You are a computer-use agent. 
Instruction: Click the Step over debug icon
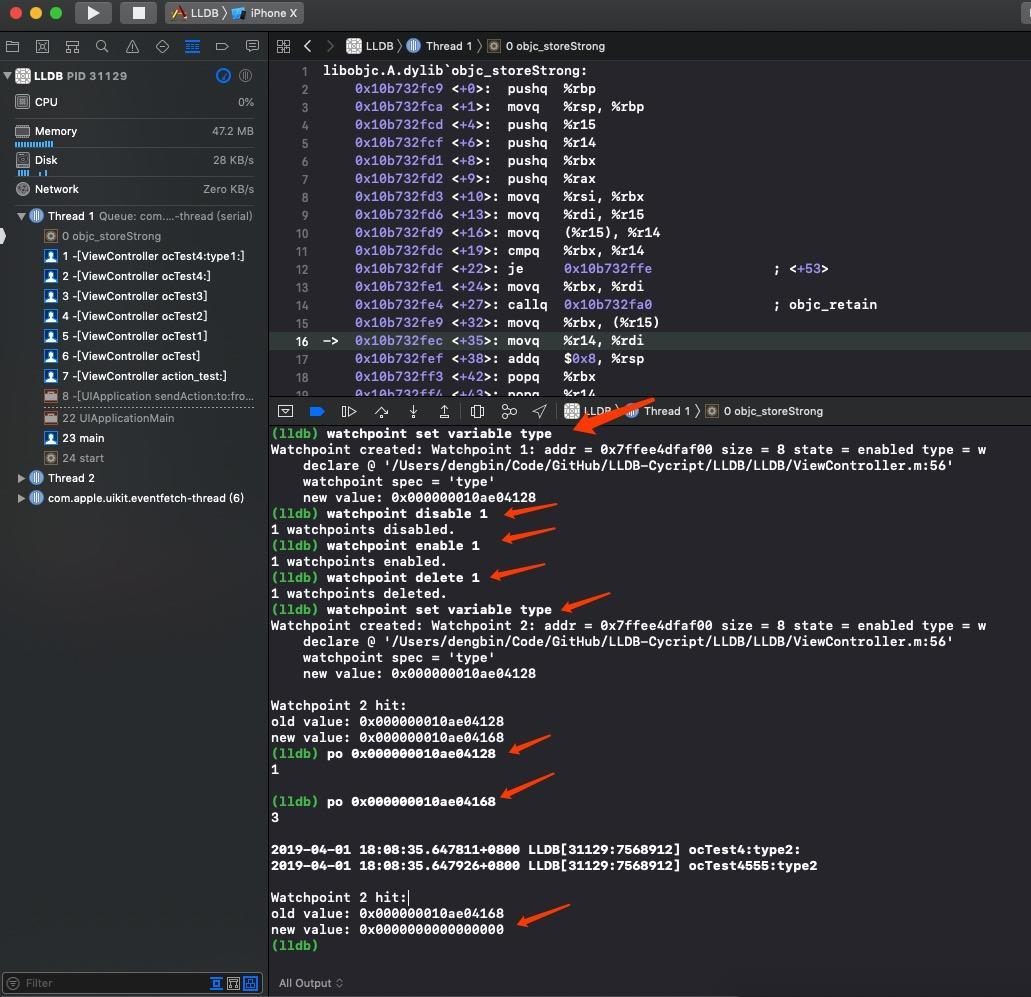pyautogui.click(x=381, y=412)
